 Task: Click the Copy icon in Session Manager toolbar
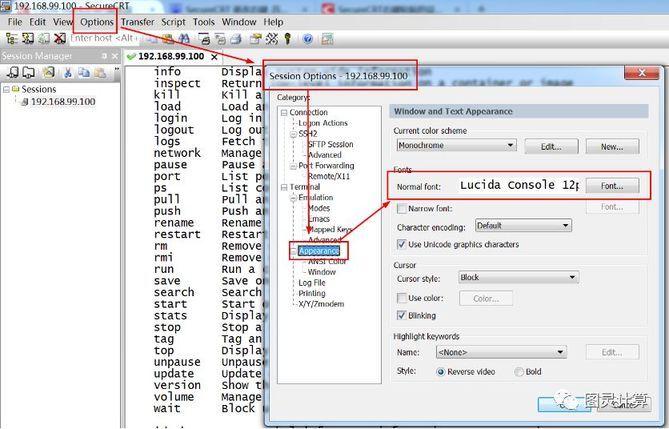point(84,73)
